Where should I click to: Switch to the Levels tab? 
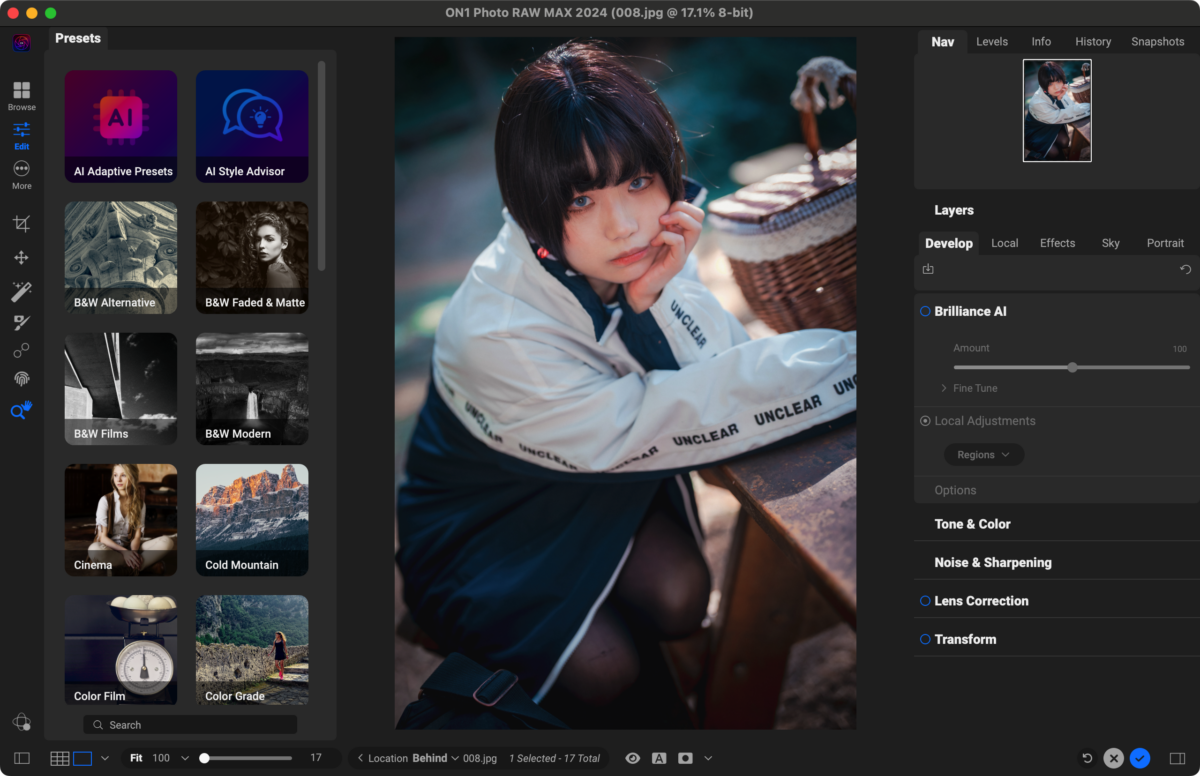pyautogui.click(x=992, y=42)
